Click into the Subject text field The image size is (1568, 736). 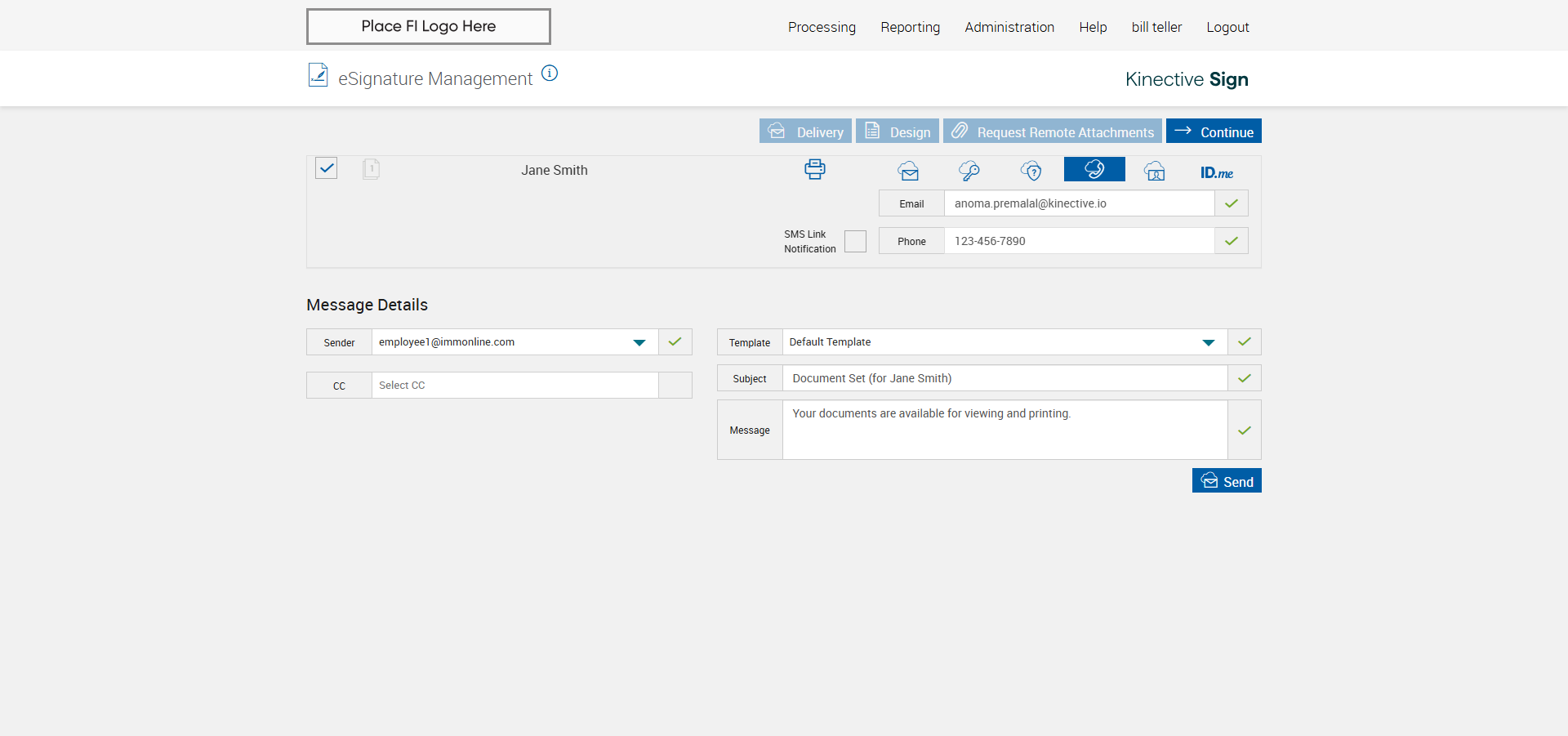1004,378
